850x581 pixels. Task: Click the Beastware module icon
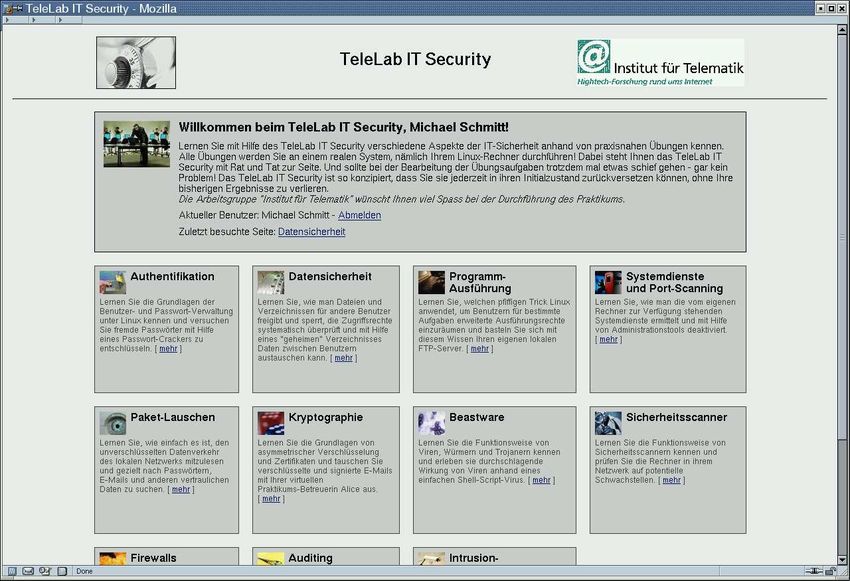point(432,423)
